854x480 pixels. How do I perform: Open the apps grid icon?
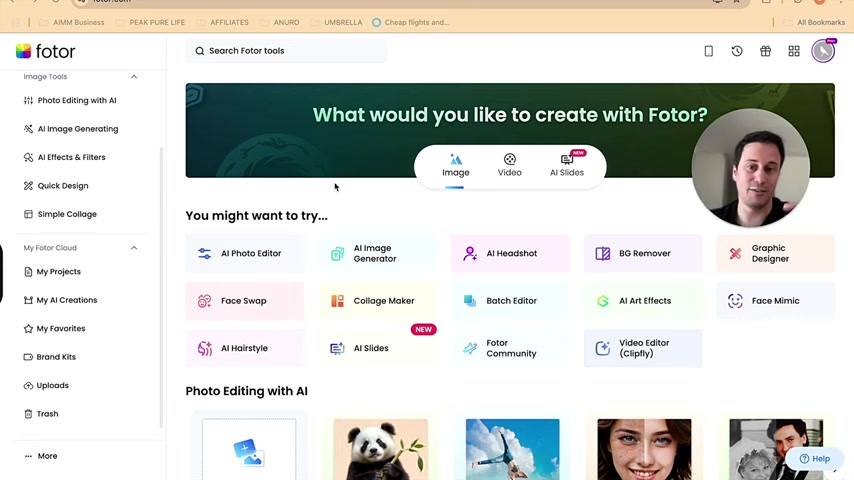click(x=794, y=51)
